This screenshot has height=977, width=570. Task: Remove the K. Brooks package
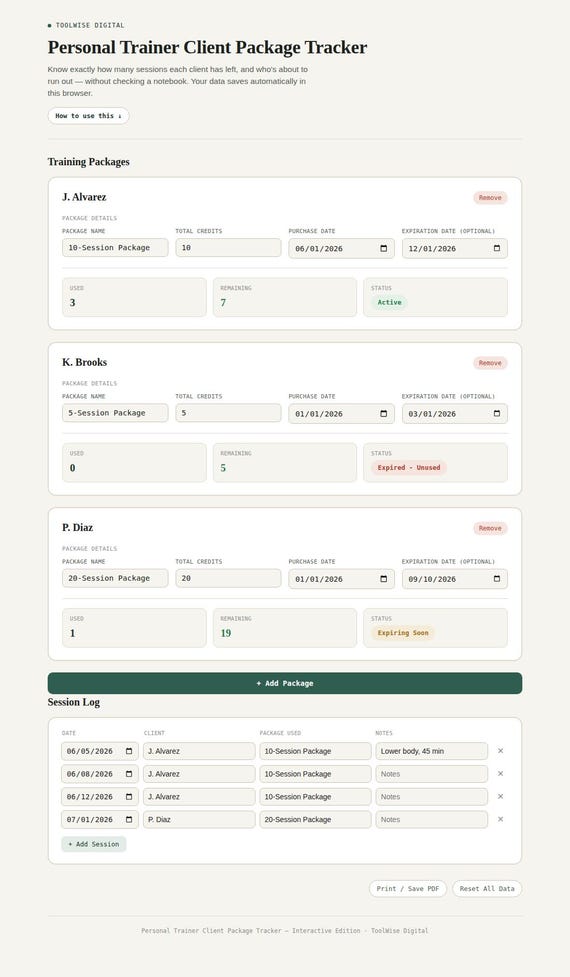(x=490, y=363)
